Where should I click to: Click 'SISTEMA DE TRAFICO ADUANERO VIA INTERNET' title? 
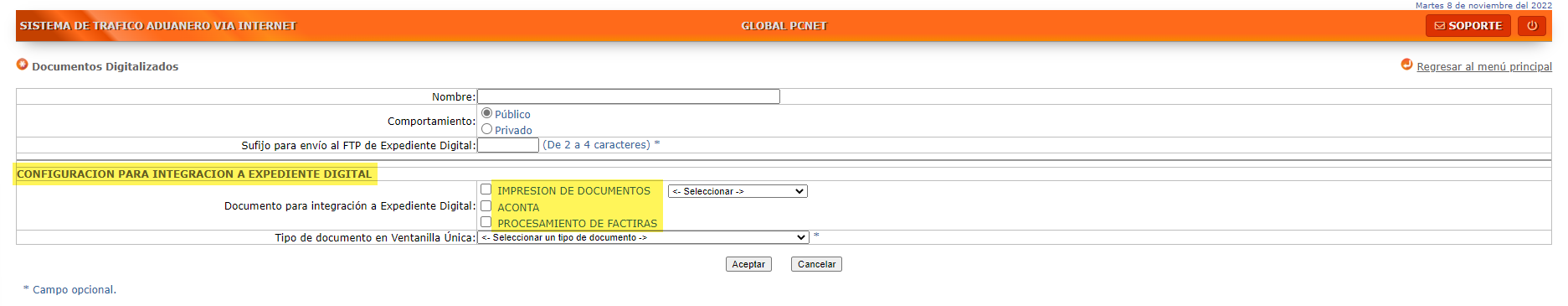click(x=158, y=26)
